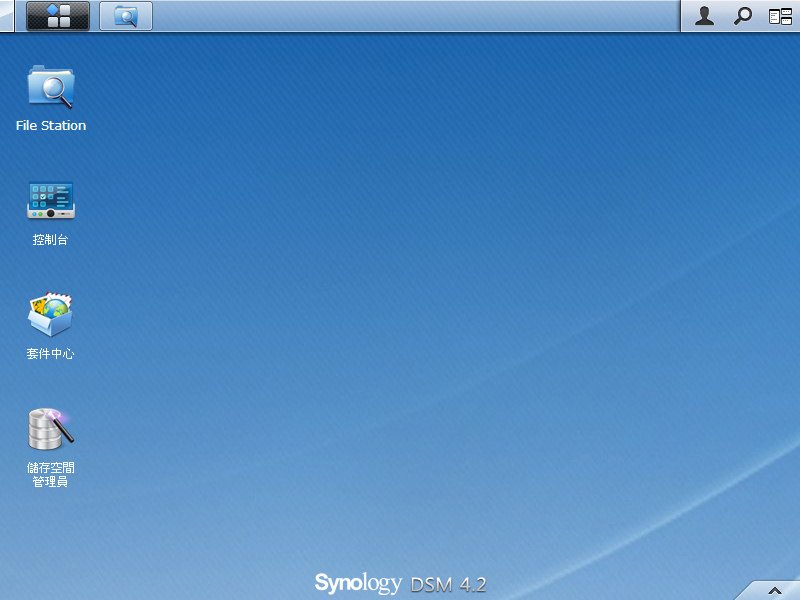Click the 控制台 label text

coord(50,239)
